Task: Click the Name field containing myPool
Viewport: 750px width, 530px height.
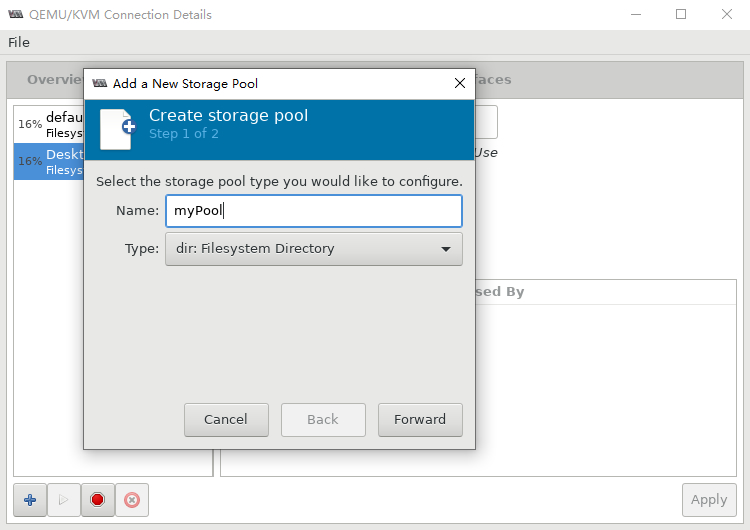Action: [x=314, y=210]
